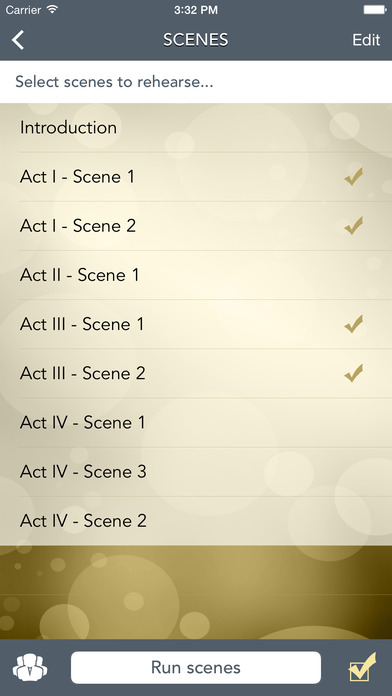Select the Act IV - Scene 2 row
Screen dimensions: 392x696
196,521
